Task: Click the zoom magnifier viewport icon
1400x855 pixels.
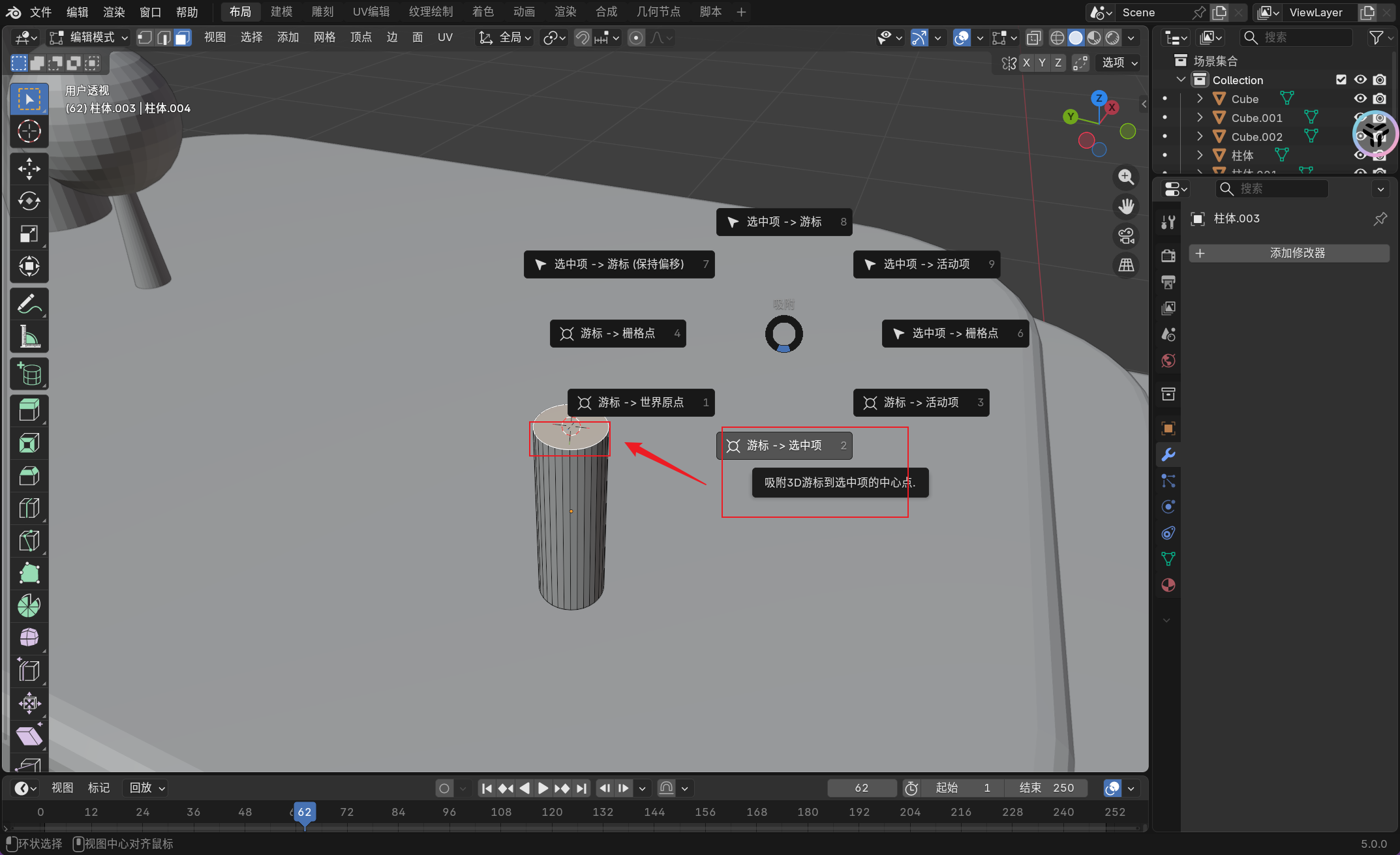Action: point(1126,177)
